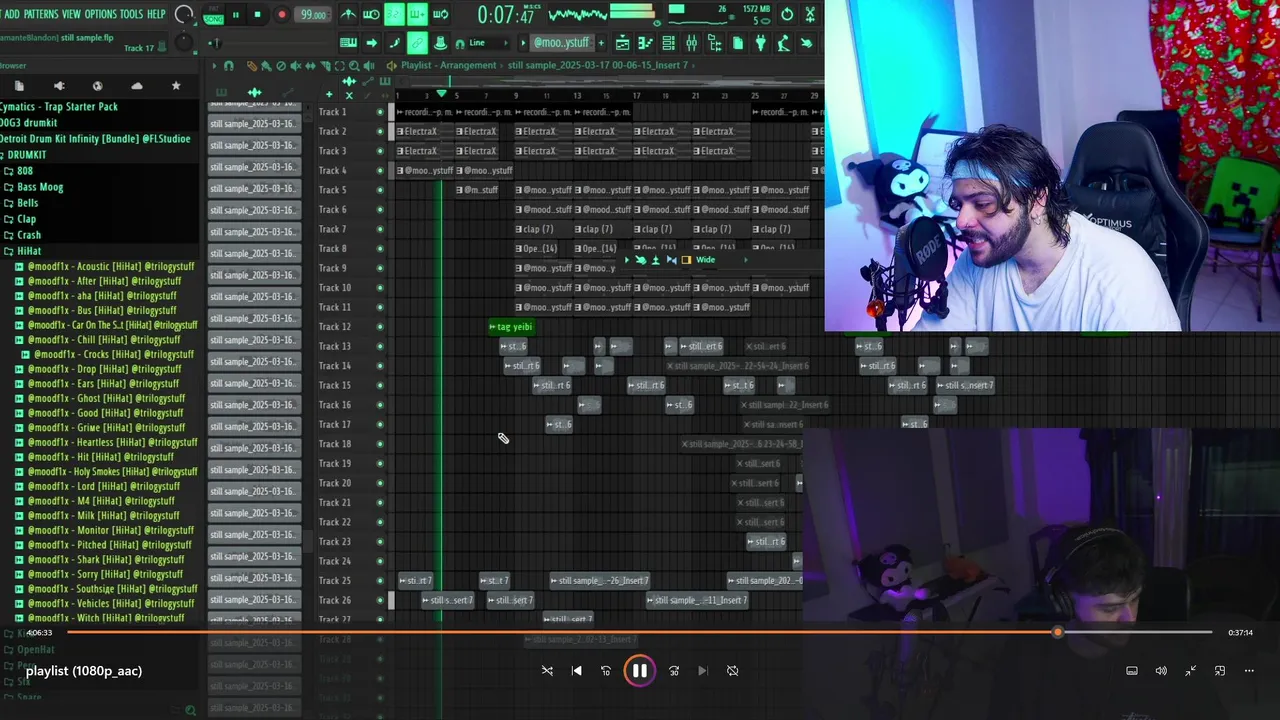The height and width of the screenshot is (720, 1280).
Task: Open the TOOLS menu
Action: pos(131,14)
